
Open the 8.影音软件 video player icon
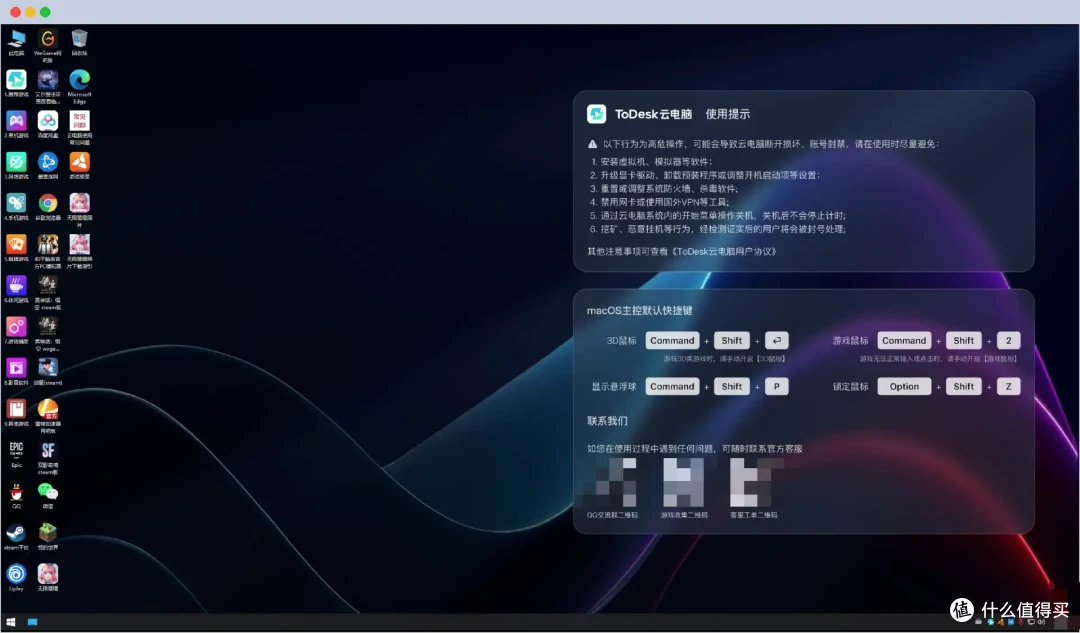17,368
